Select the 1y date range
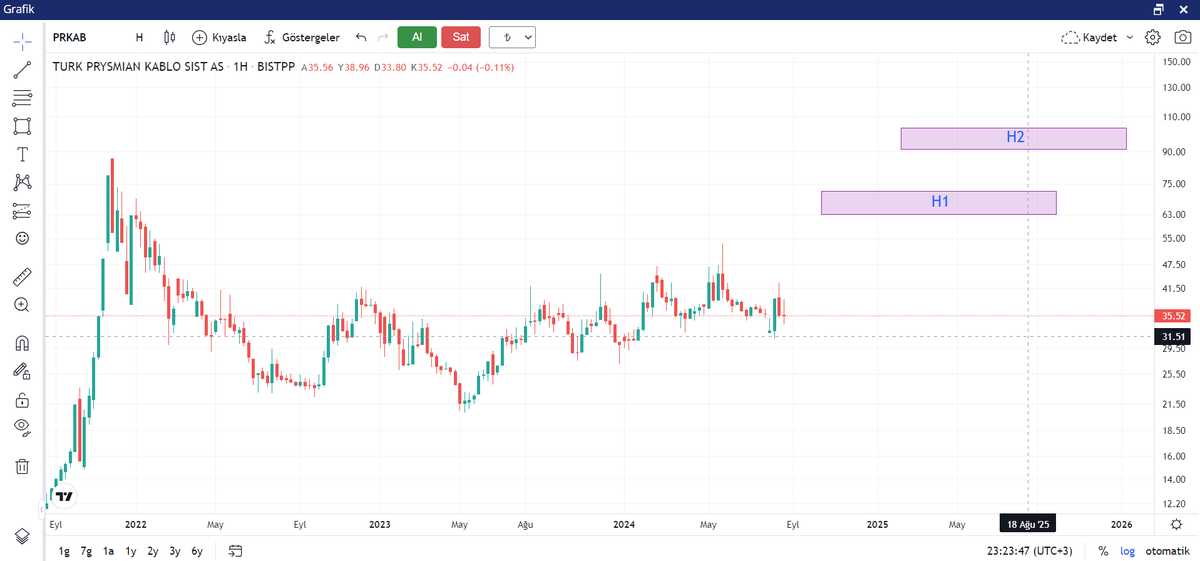Screen dimensions: 1200x561 coord(130,551)
